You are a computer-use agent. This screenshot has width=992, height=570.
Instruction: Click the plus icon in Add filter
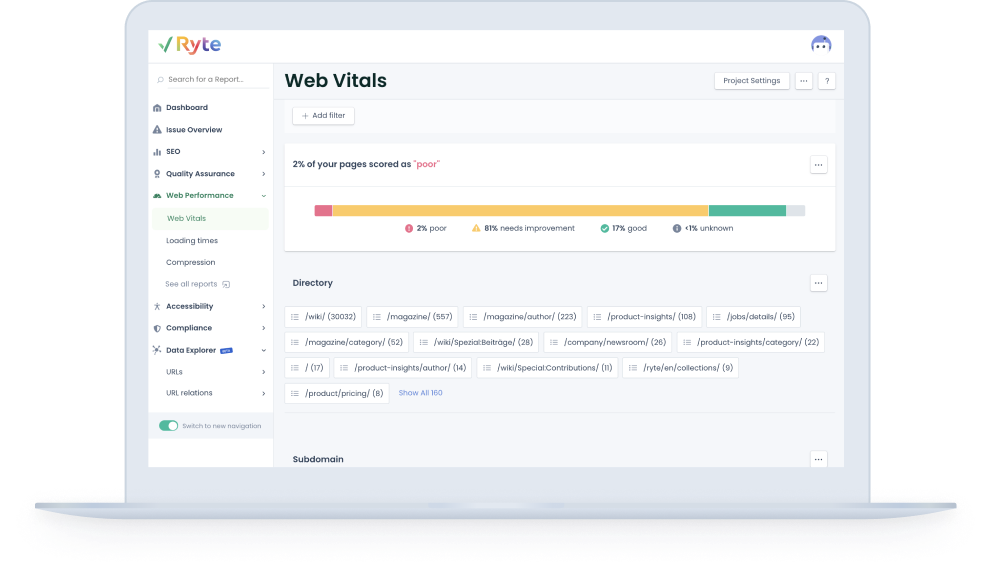click(x=305, y=116)
